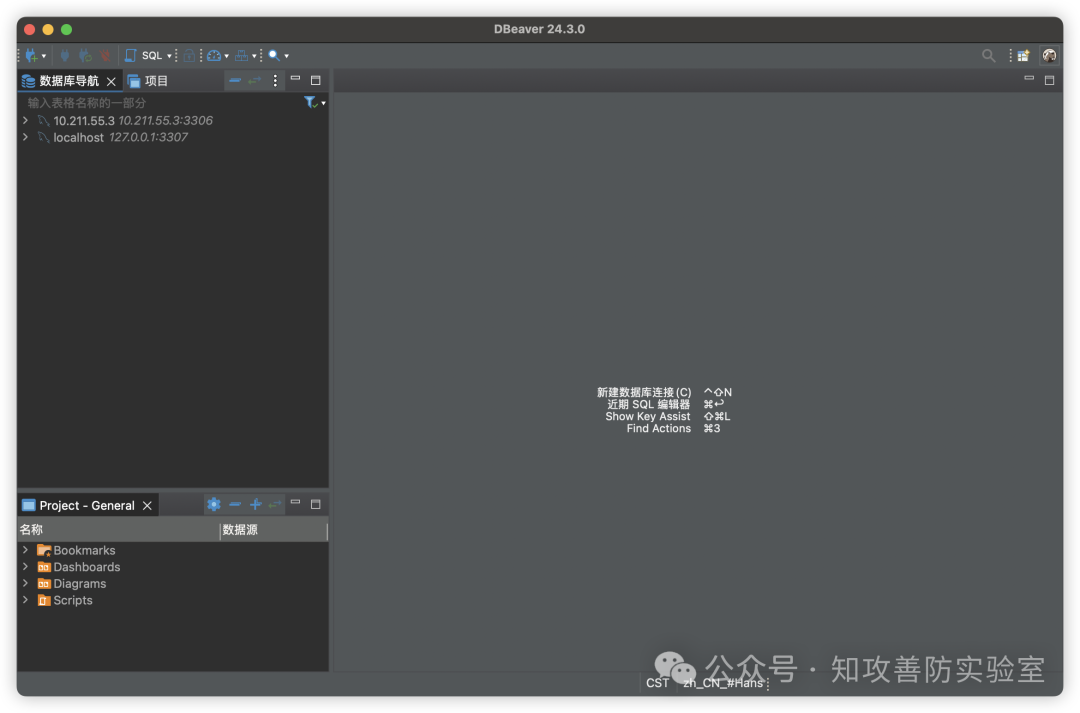The width and height of the screenshot is (1080, 713).
Task: Click the blue magnifier search icon in toolbar
Action: tap(274, 56)
